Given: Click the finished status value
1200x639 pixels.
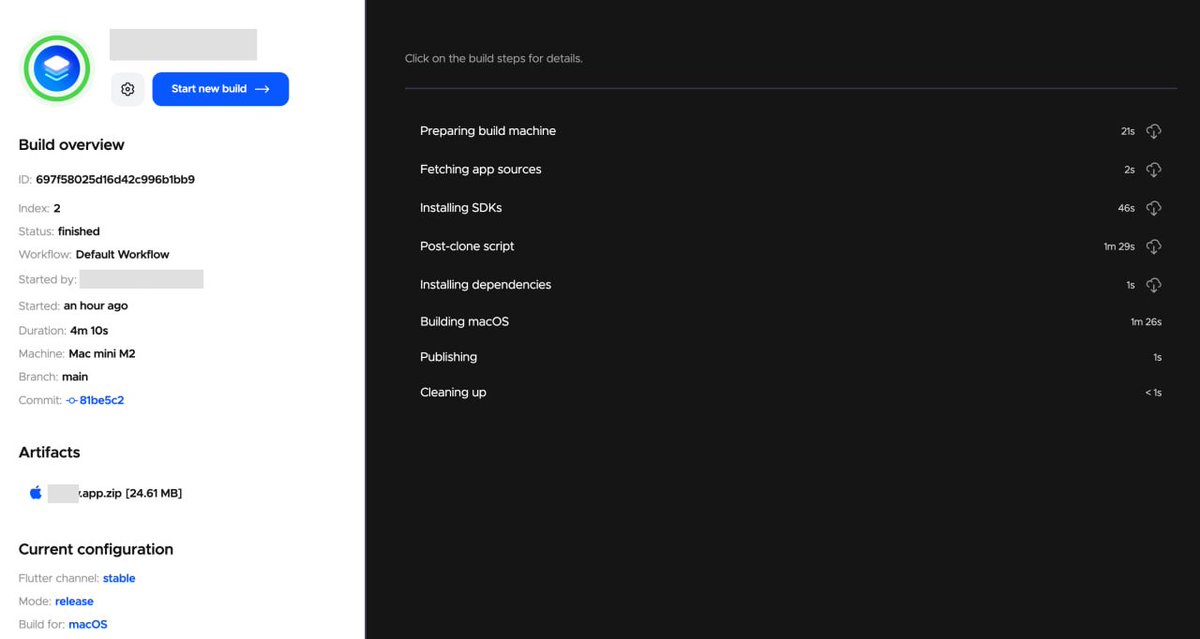Looking at the screenshot, I should coord(79,231).
